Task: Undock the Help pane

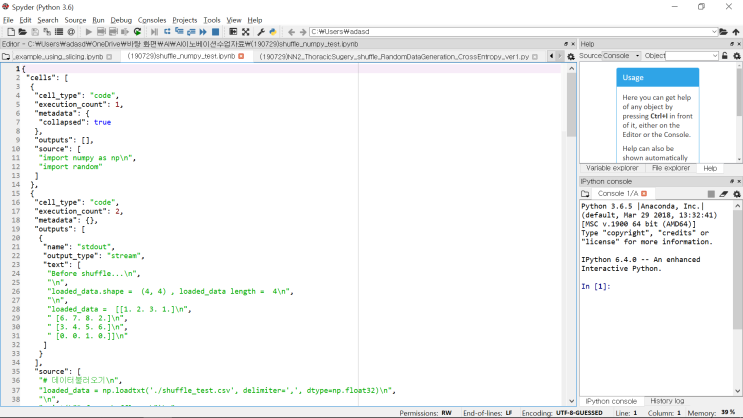Action: coord(732,44)
